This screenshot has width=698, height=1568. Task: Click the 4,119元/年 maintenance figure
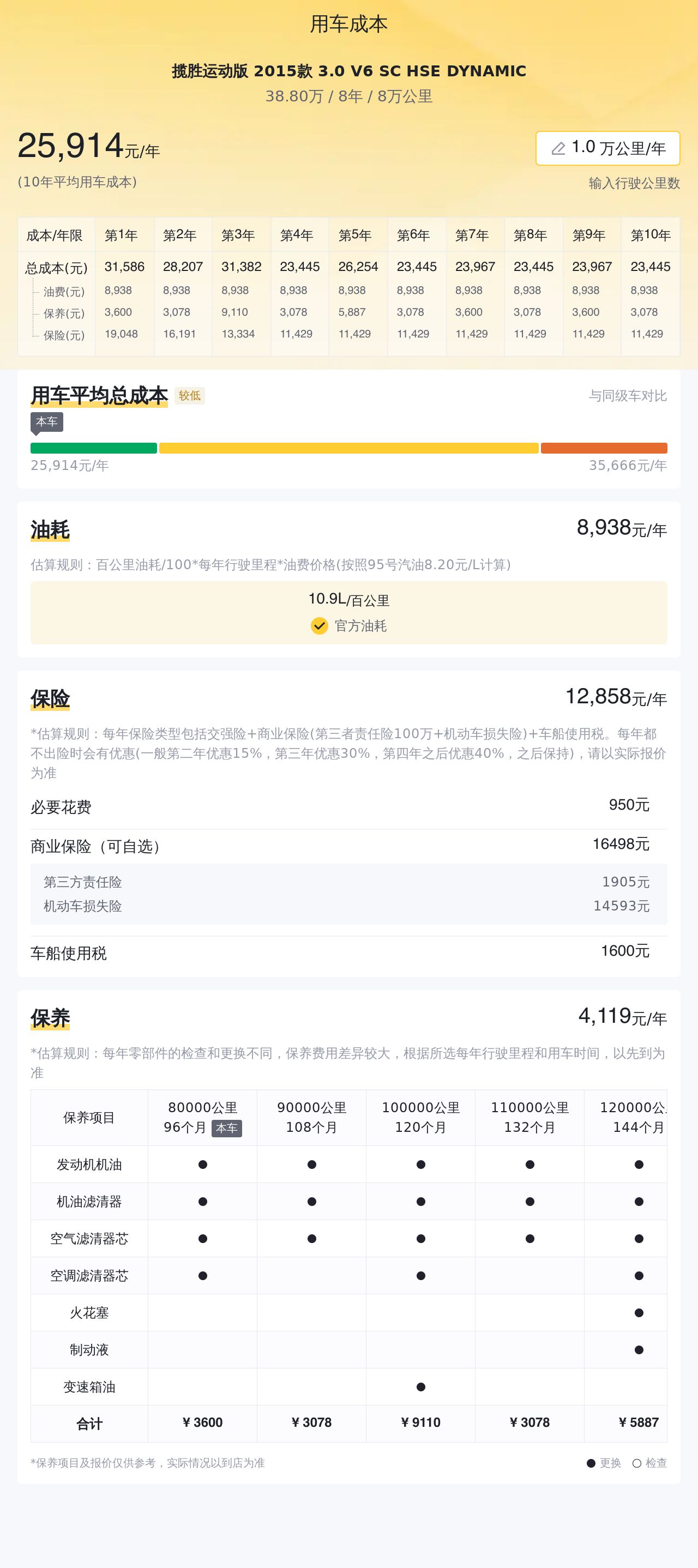623,1016
